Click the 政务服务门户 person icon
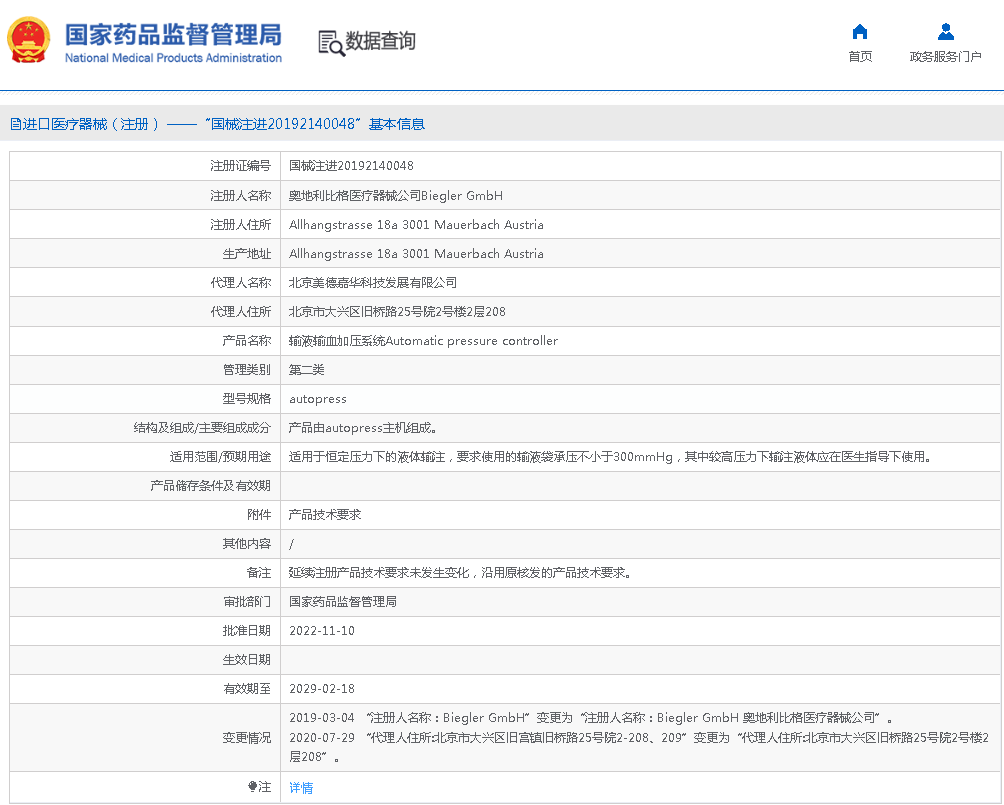This screenshot has height=805, width=1004. click(x=945, y=31)
